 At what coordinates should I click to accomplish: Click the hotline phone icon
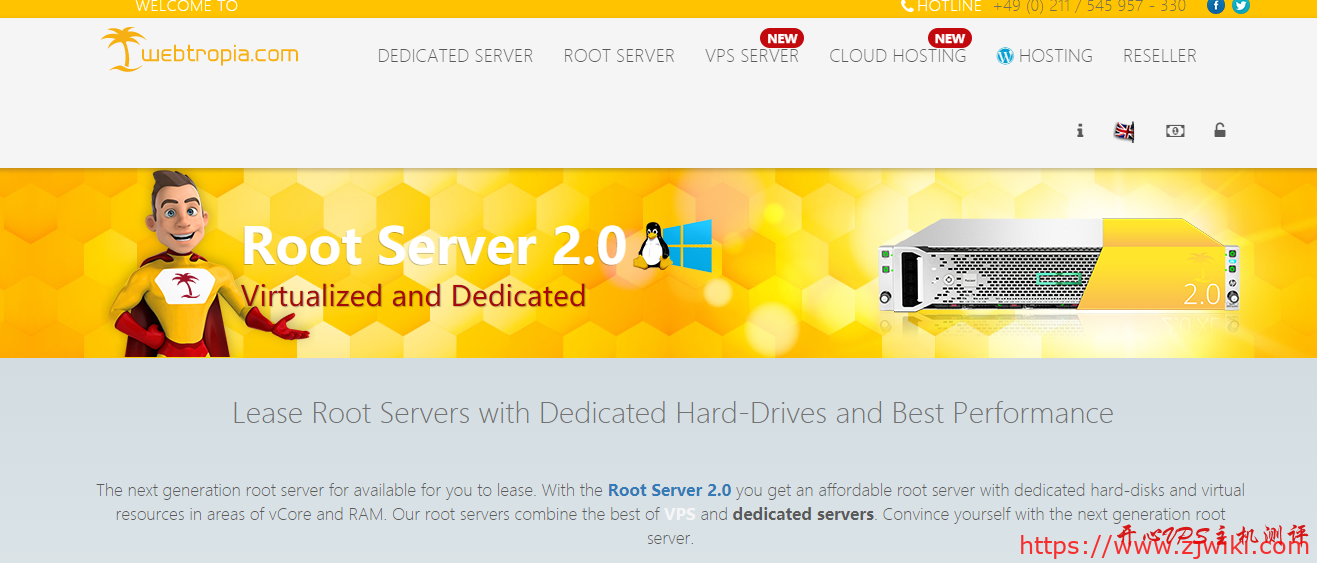[907, 6]
